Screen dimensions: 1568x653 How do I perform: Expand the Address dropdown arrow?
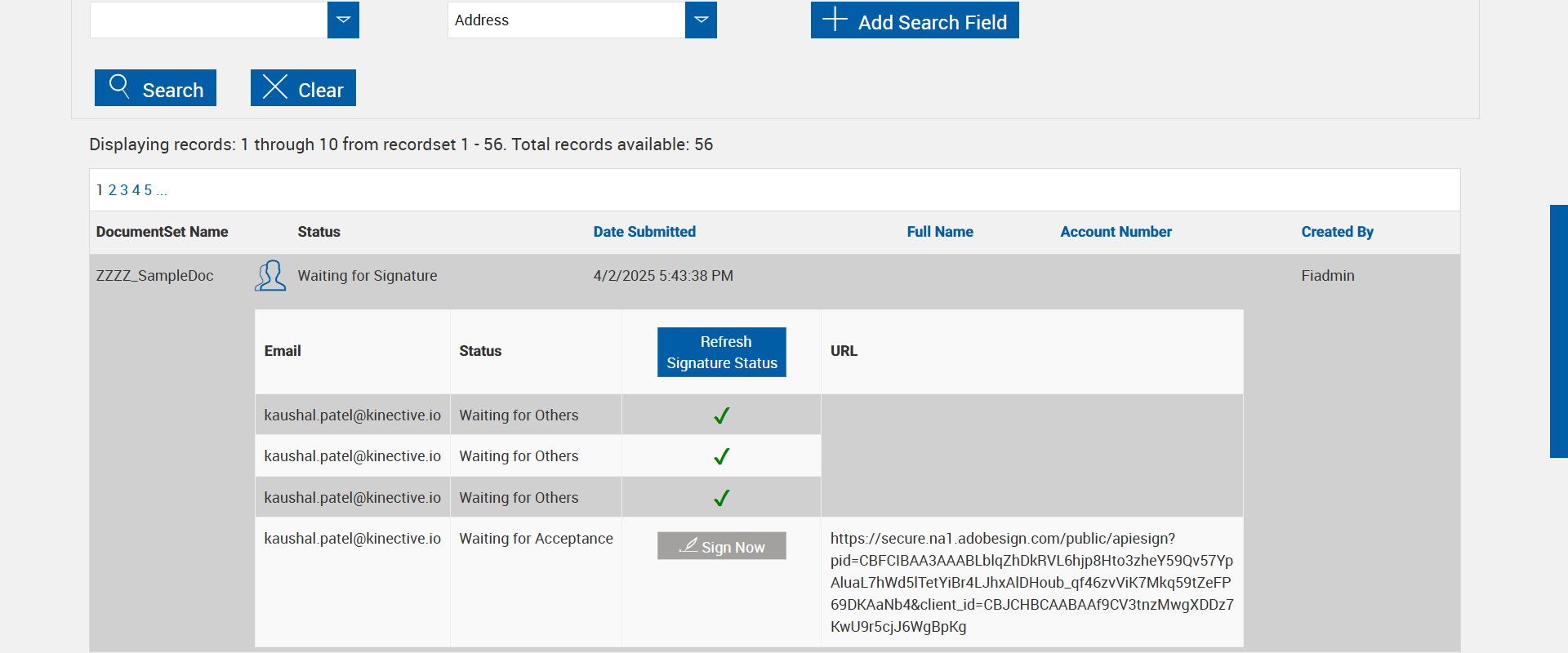pos(701,20)
